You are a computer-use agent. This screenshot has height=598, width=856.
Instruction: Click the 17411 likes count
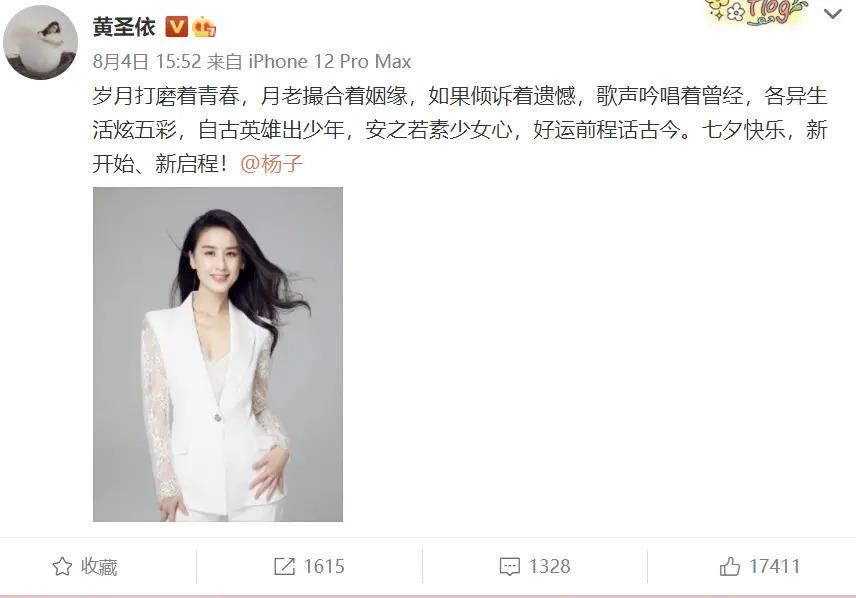point(774,566)
